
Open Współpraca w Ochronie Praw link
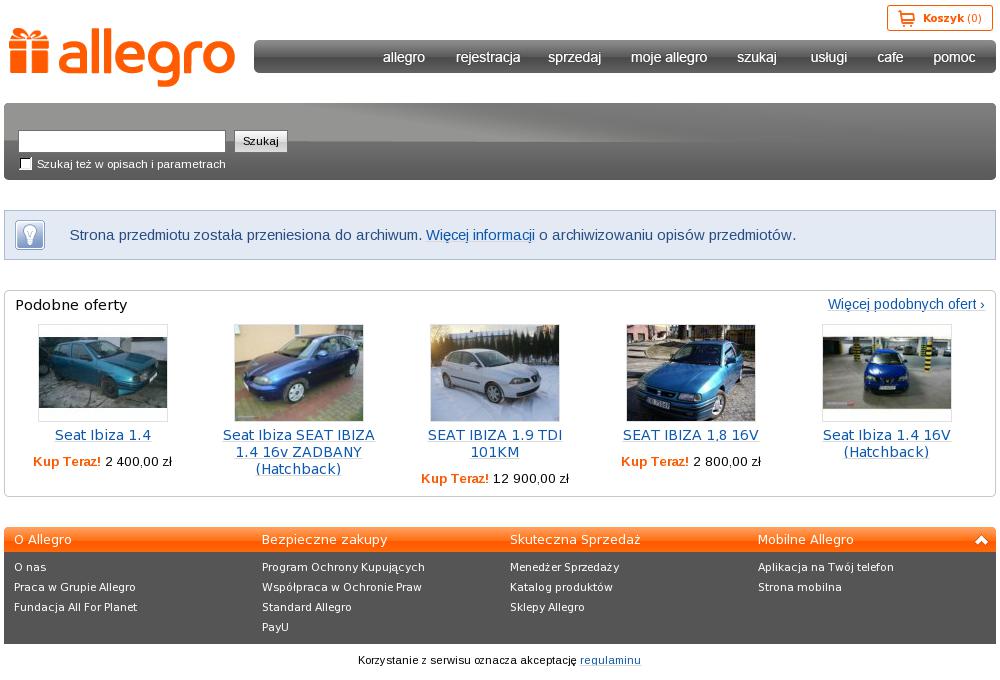tap(342, 587)
